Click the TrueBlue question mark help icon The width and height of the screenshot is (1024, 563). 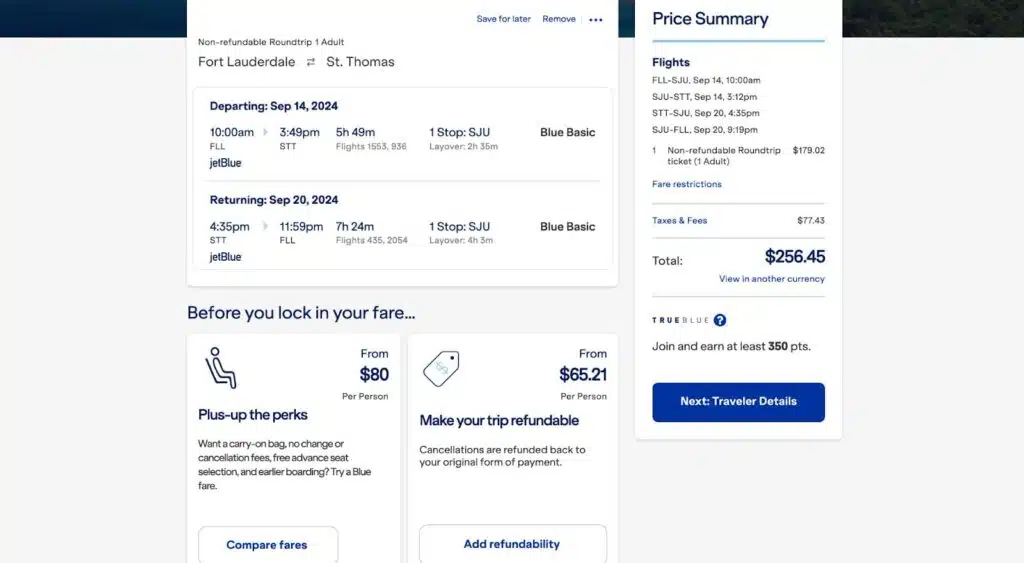[x=720, y=320]
